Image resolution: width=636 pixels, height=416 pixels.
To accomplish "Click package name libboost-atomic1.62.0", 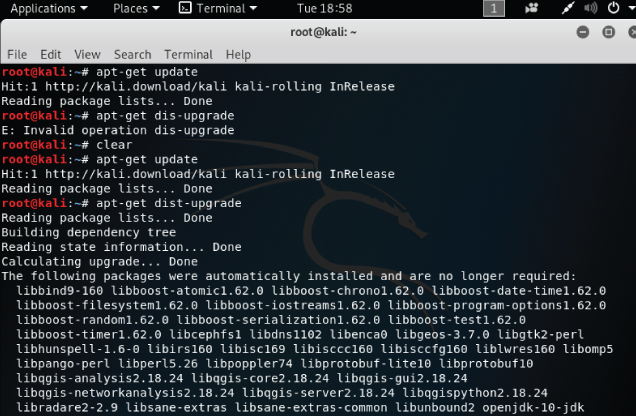I will tap(187, 291).
